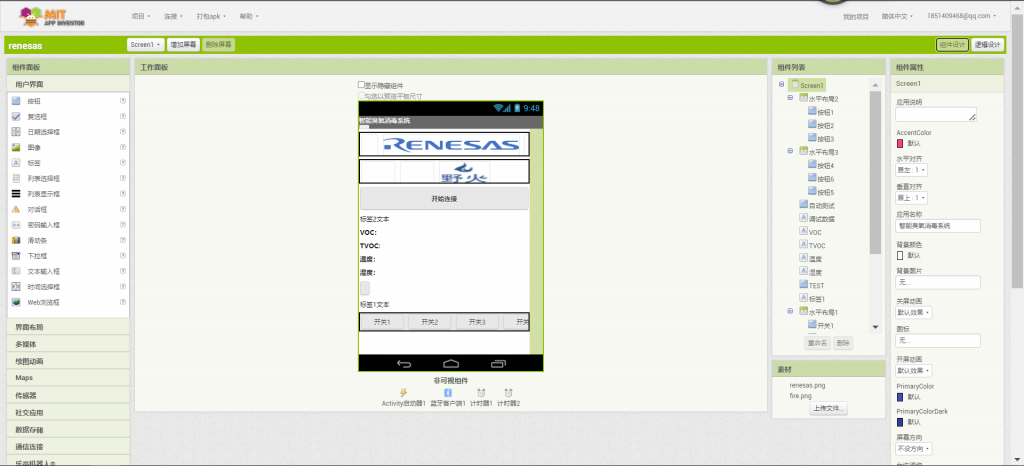The height and width of the screenshot is (466, 1024).
Task: Click the Activity启动器1 non-visible component
Action: 403,393
